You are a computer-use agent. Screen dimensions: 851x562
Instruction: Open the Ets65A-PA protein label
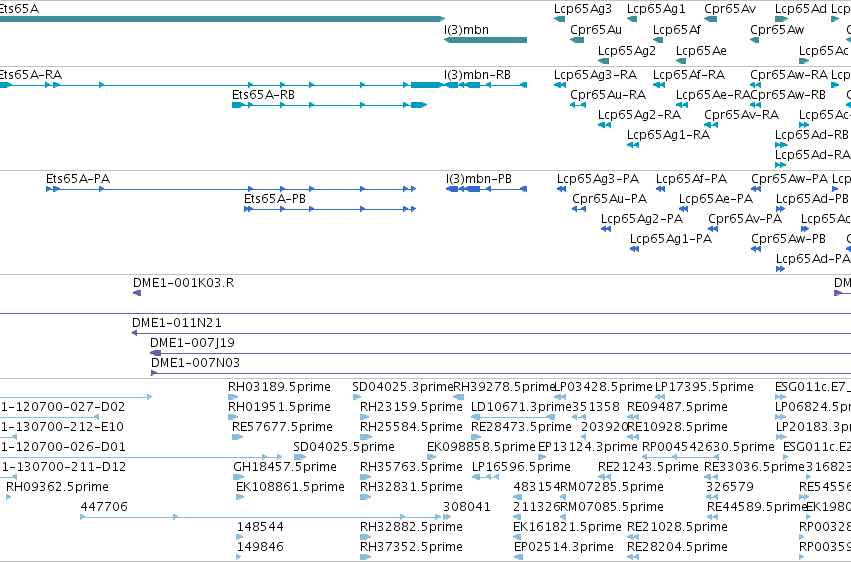click(x=78, y=178)
